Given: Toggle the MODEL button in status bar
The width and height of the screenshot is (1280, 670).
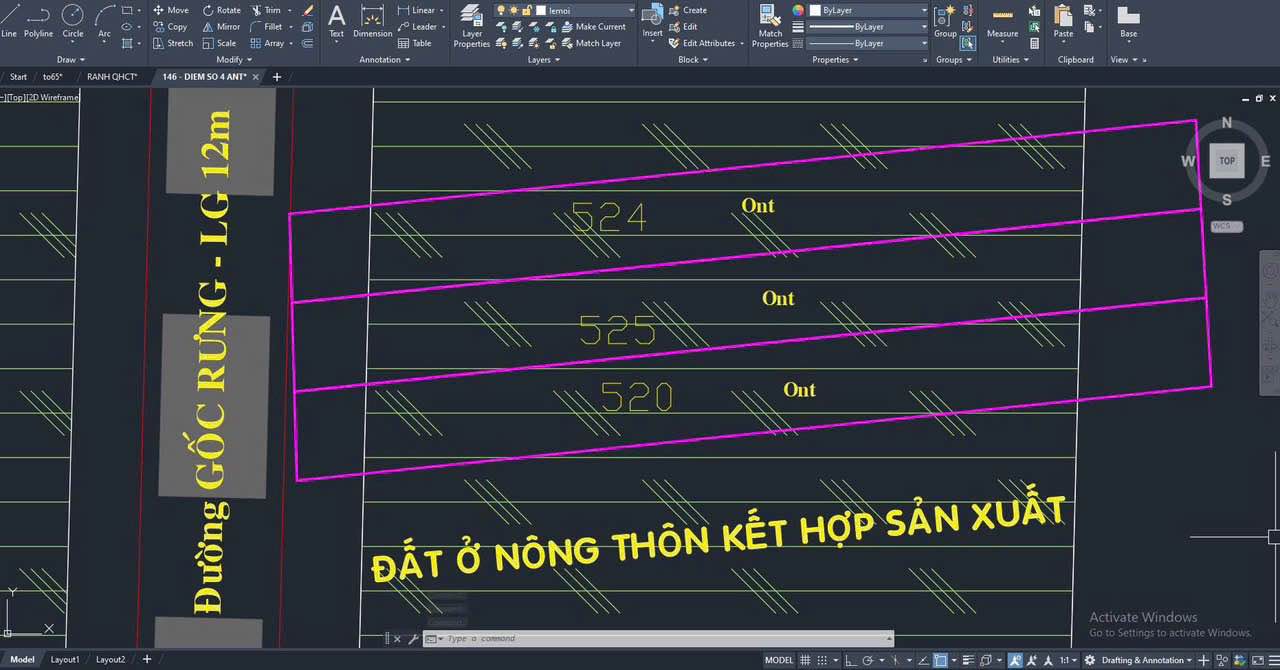Looking at the screenshot, I should pos(778,659).
